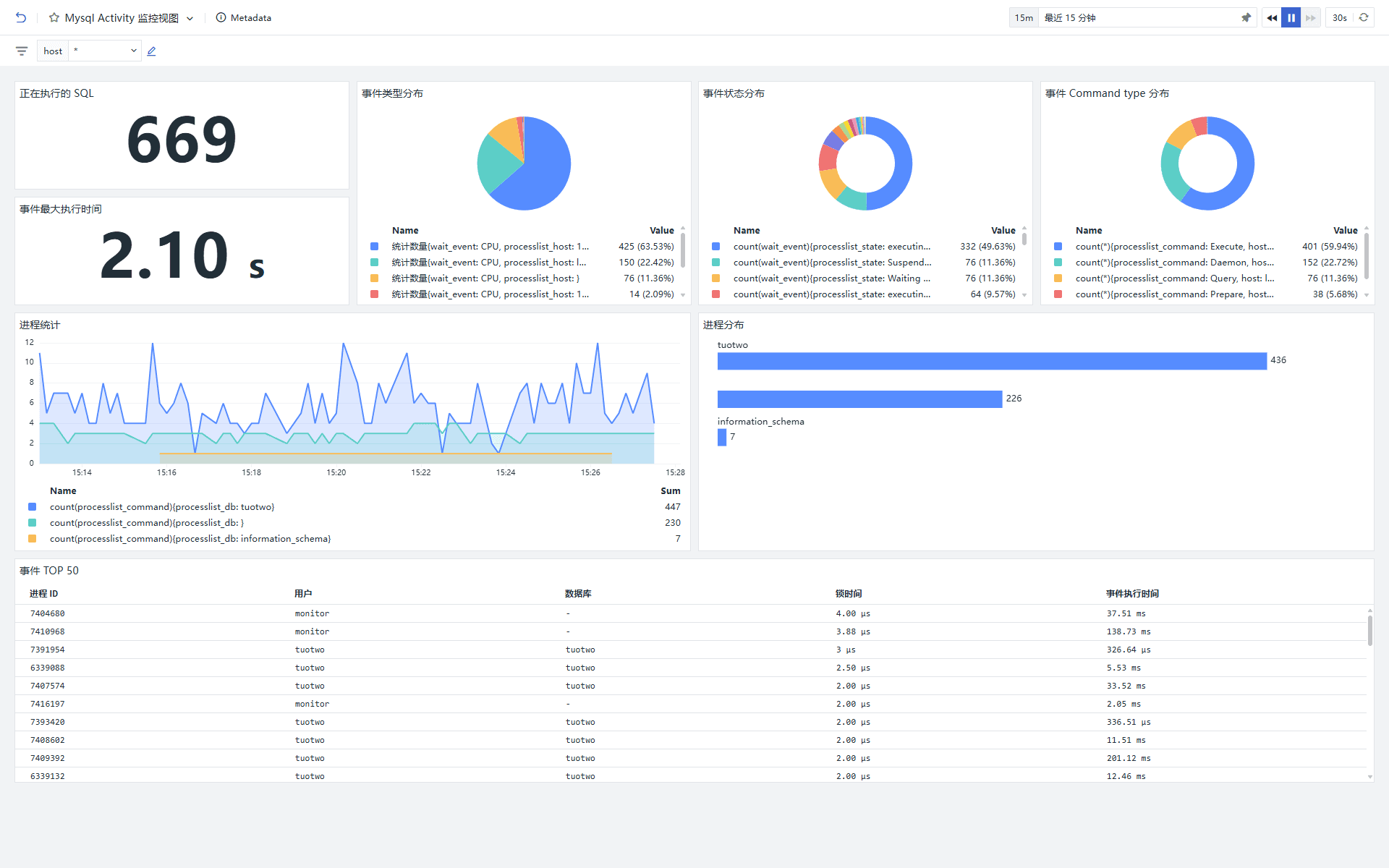Pin the time range
The width and height of the screenshot is (1389, 868).
click(1246, 17)
